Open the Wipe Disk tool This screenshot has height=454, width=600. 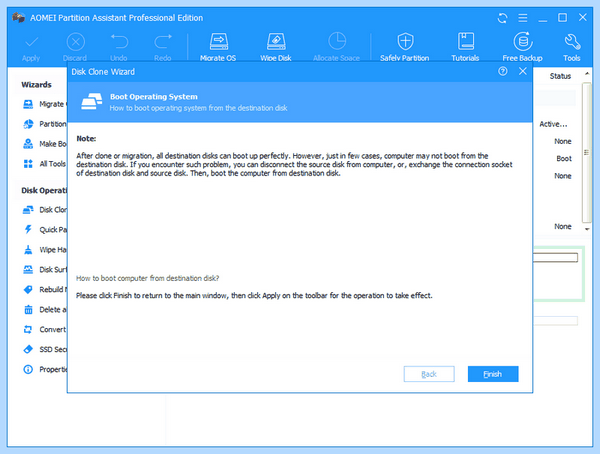click(276, 48)
